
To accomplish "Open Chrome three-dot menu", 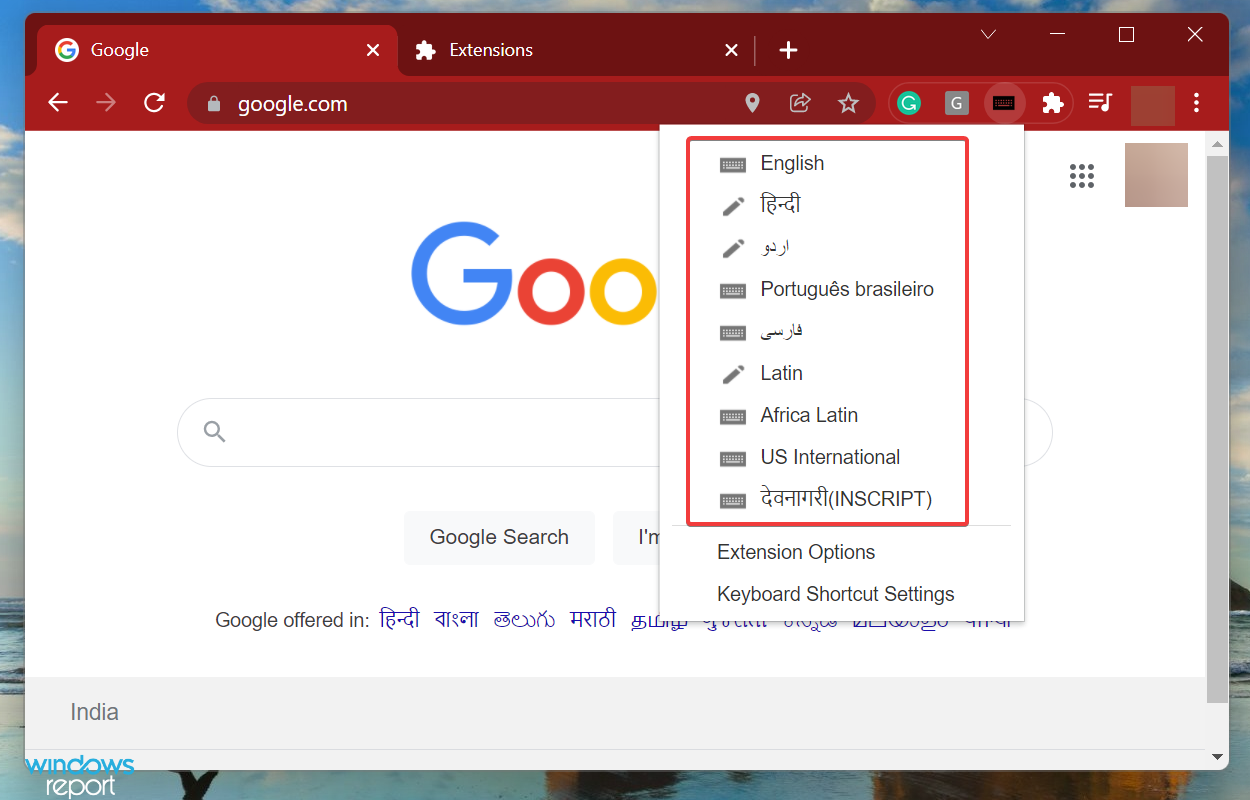I will point(1197,103).
